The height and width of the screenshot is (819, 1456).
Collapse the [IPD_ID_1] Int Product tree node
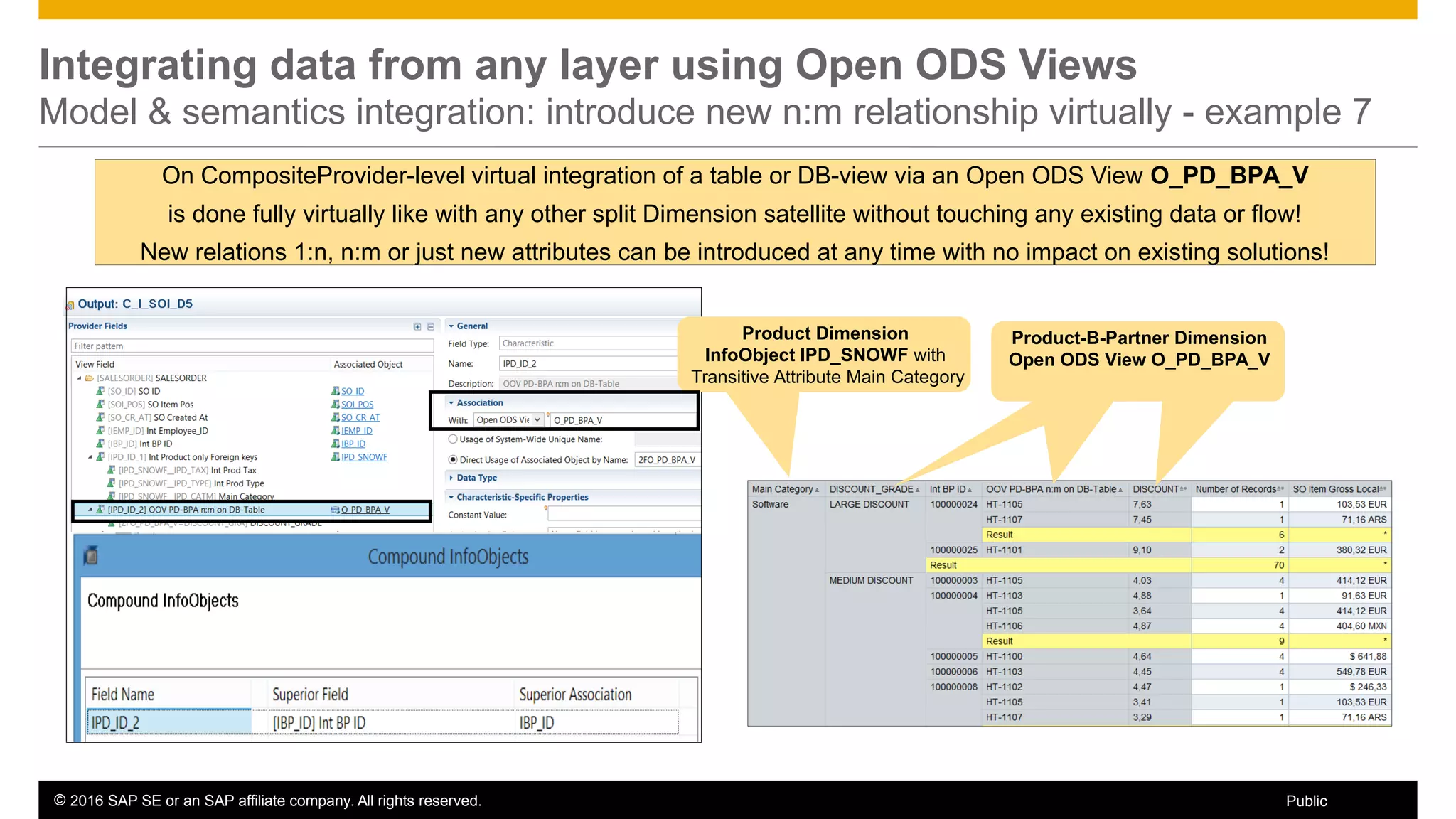(x=90, y=457)
